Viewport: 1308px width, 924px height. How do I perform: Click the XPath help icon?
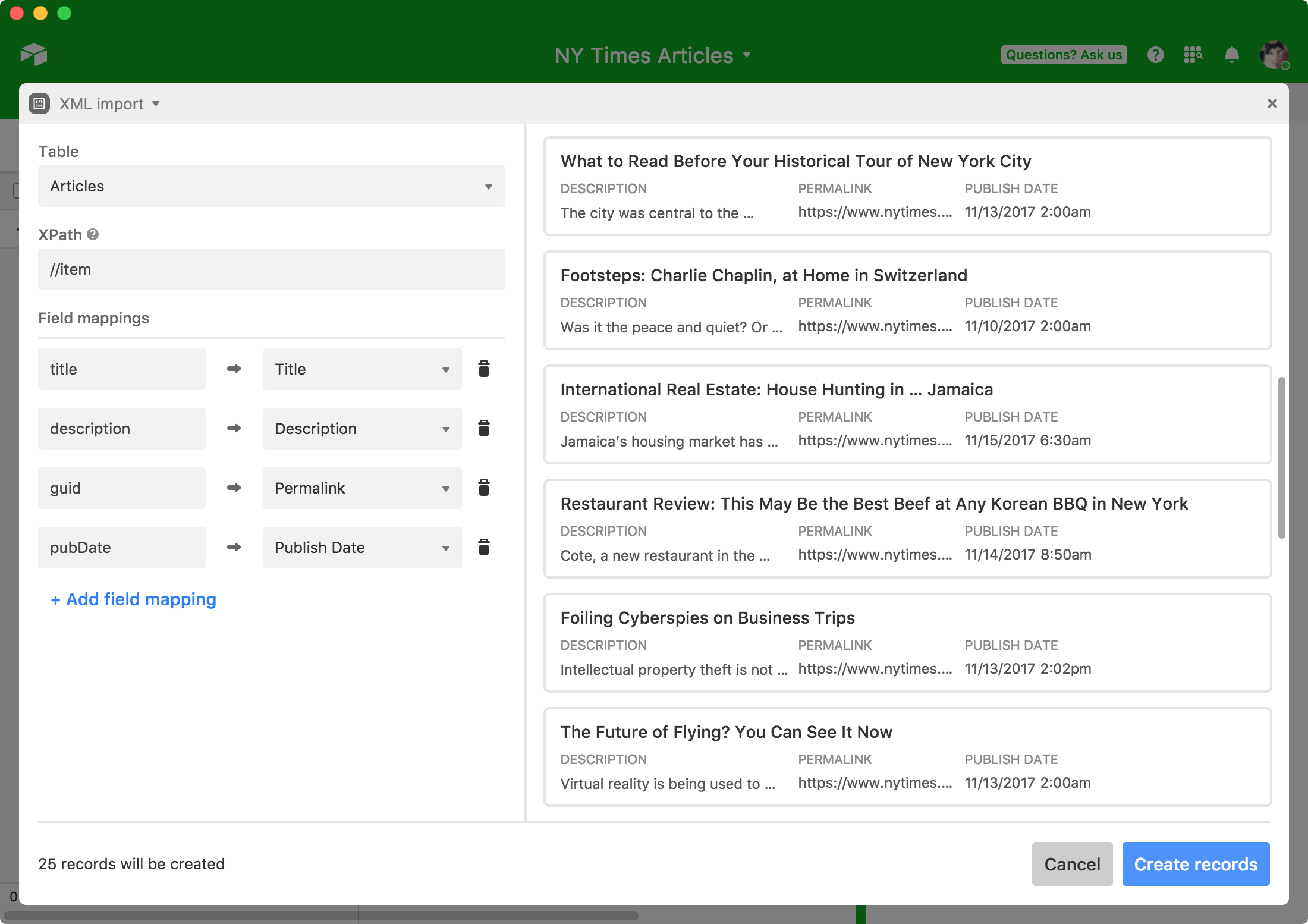[93, 234]
